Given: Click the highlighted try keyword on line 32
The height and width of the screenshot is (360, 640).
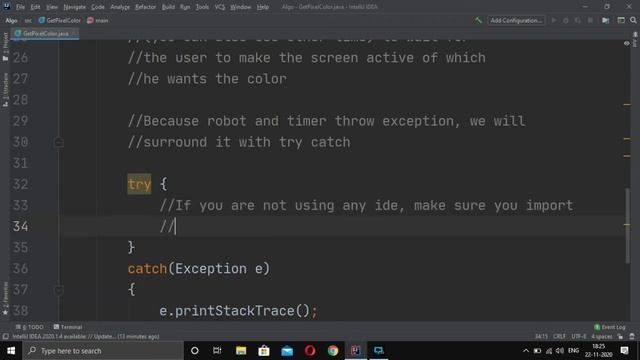Looking at the screenshot, I should point(139,184).
